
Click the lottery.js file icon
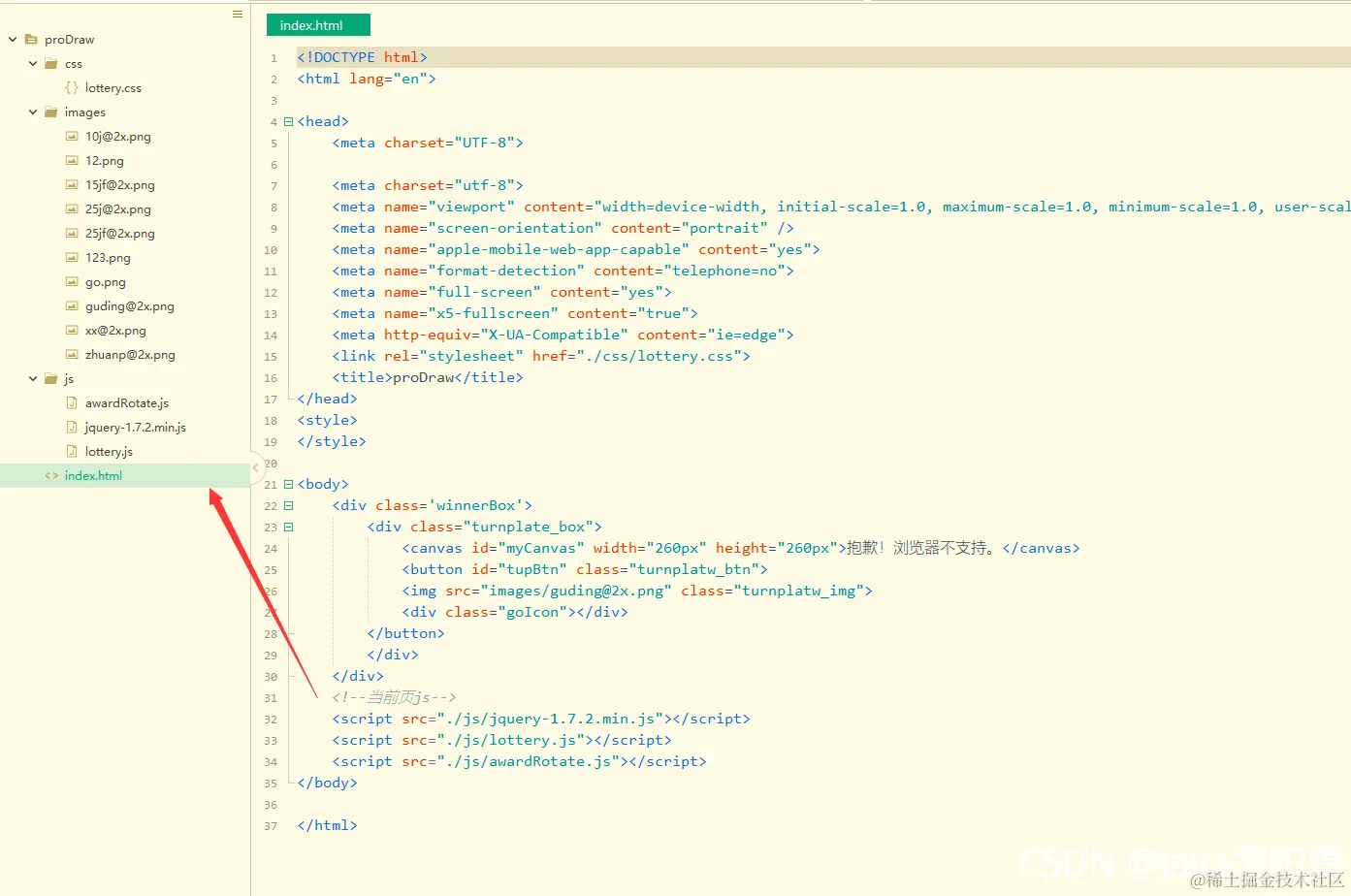[72, 452]
